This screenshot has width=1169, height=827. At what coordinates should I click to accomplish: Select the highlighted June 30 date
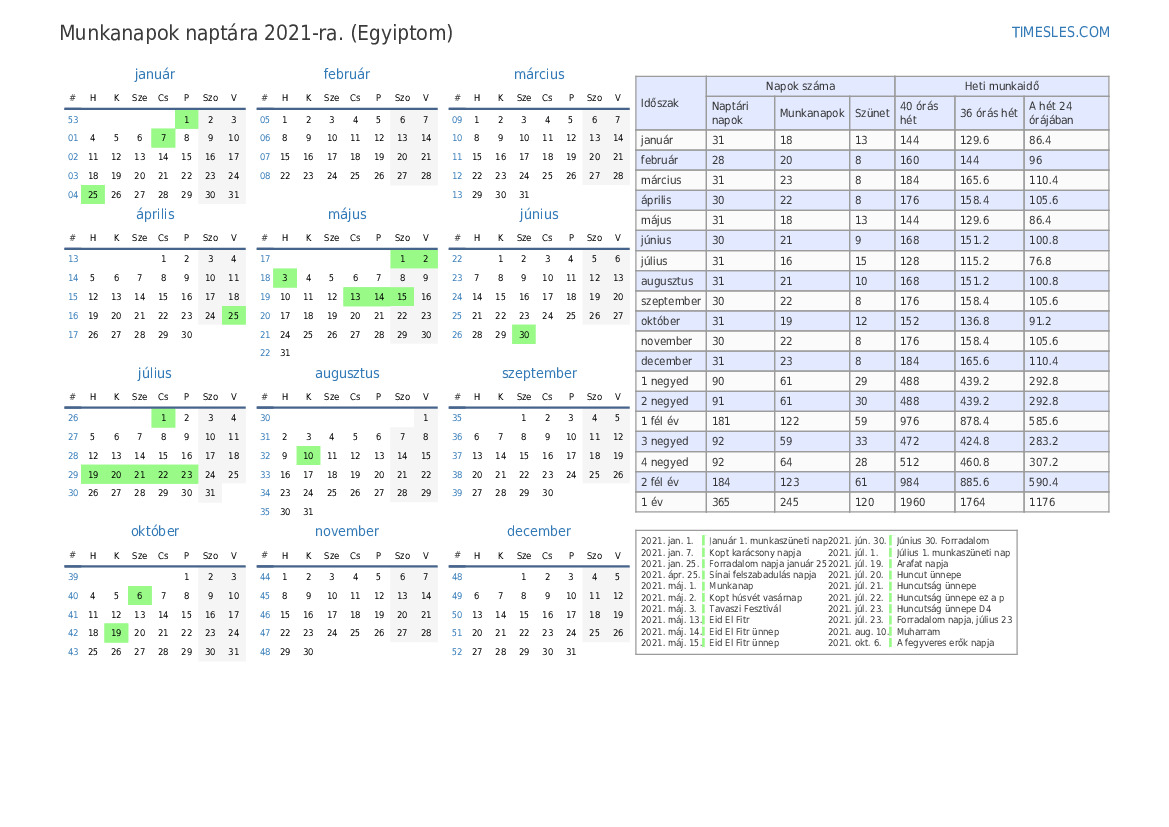[x=523, y=335]
